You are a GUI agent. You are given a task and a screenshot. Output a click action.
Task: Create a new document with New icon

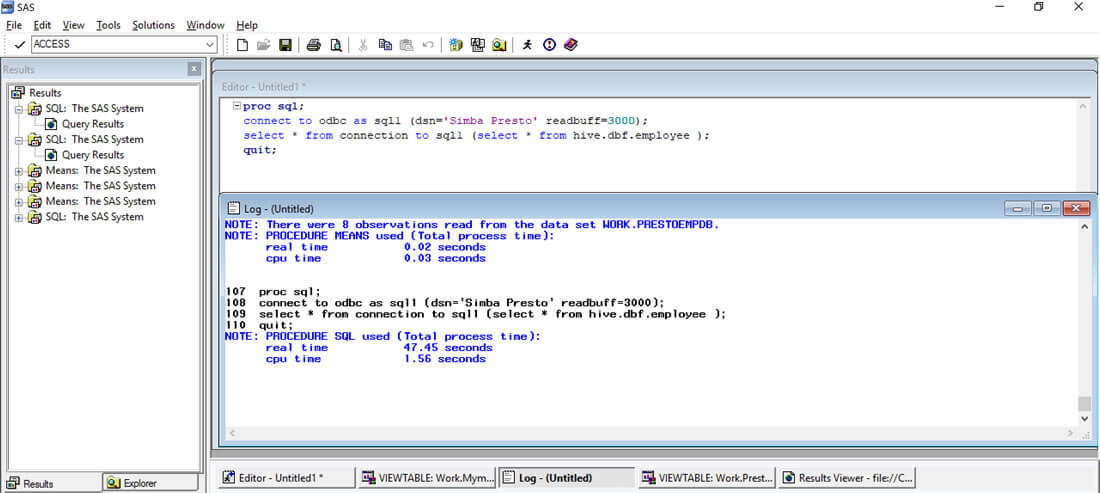[242, 45]
